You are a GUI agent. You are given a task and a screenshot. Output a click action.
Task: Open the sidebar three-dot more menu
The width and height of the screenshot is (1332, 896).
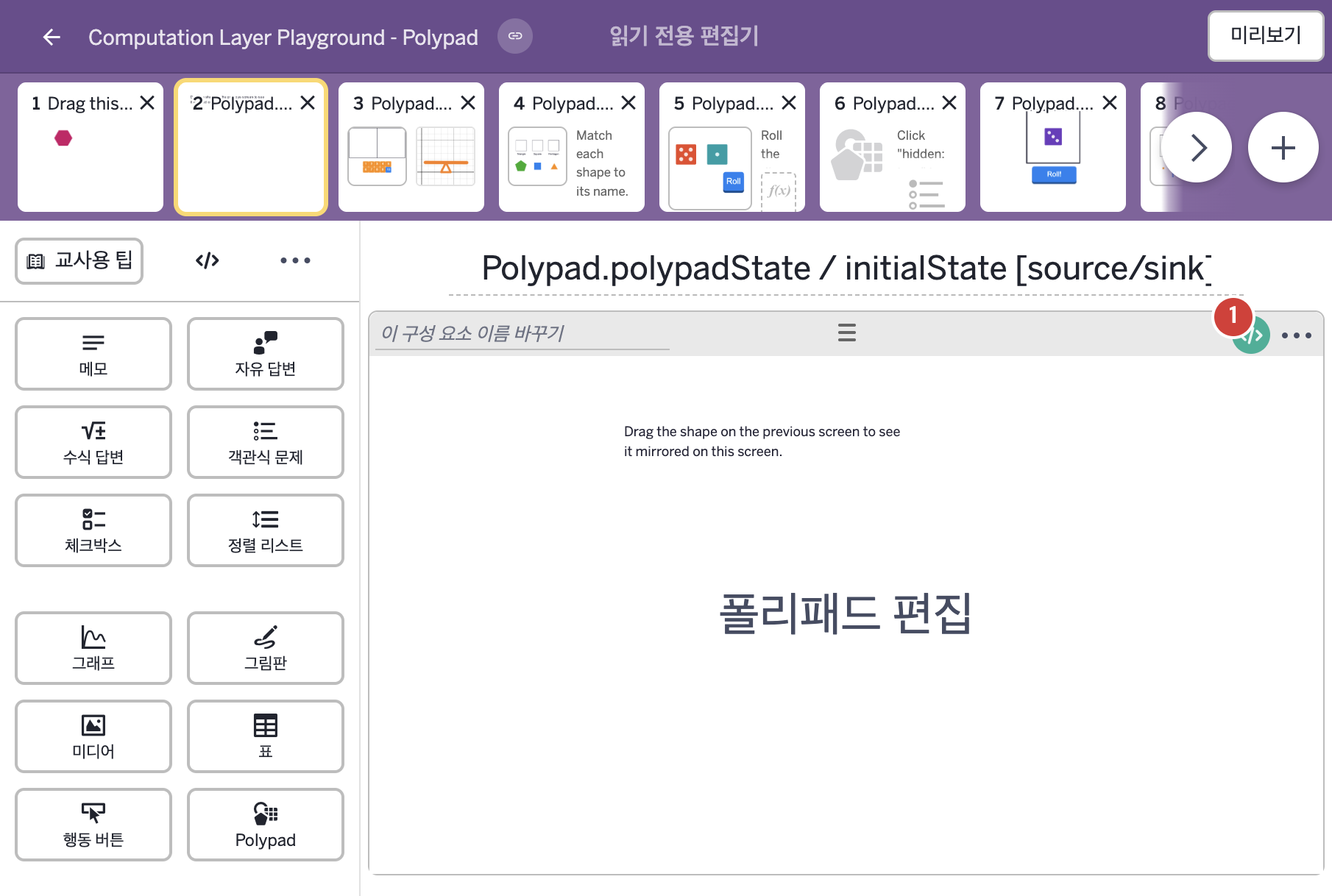tap(295, 260)
